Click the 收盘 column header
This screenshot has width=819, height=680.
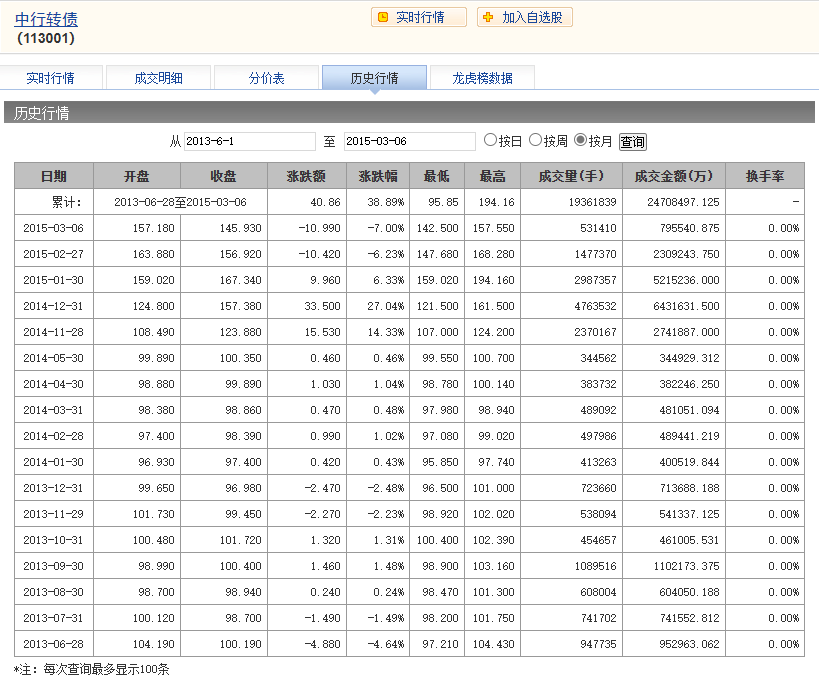[223, 176]
